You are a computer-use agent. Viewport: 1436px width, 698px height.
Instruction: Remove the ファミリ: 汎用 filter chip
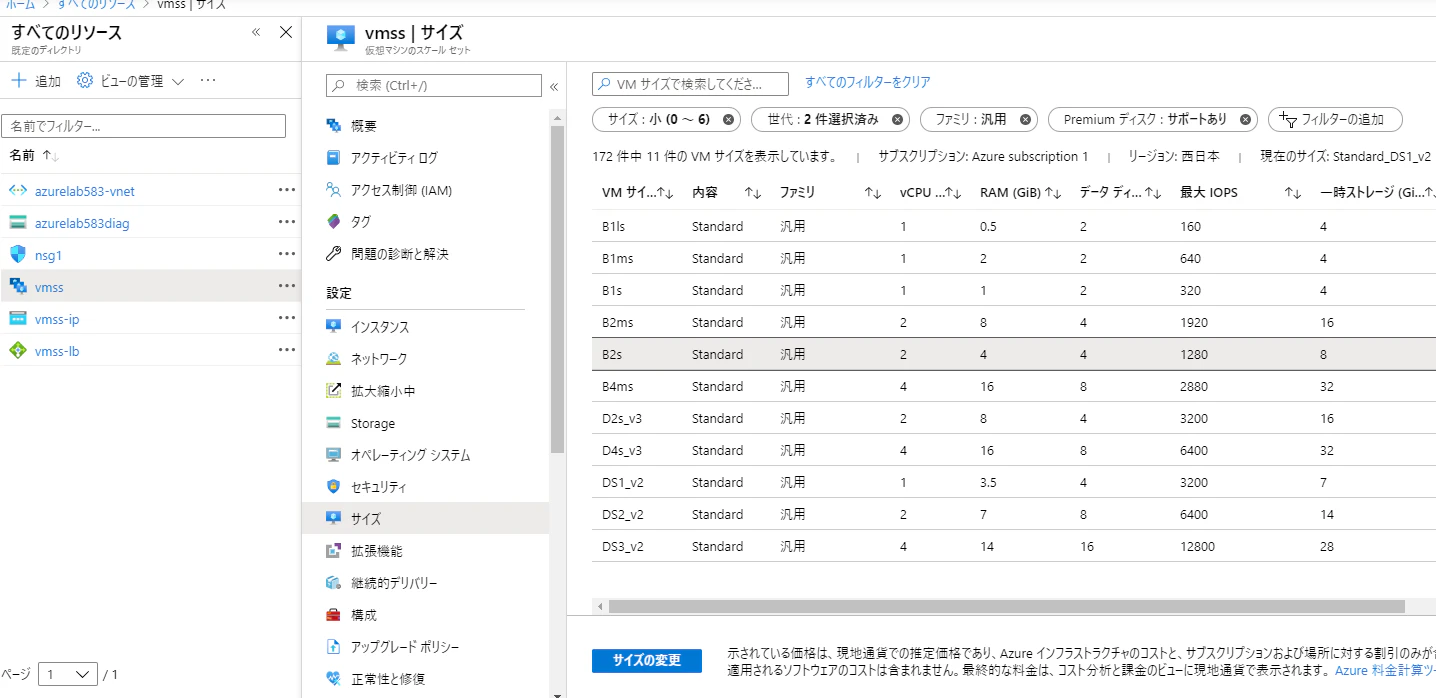[1025, 119]
